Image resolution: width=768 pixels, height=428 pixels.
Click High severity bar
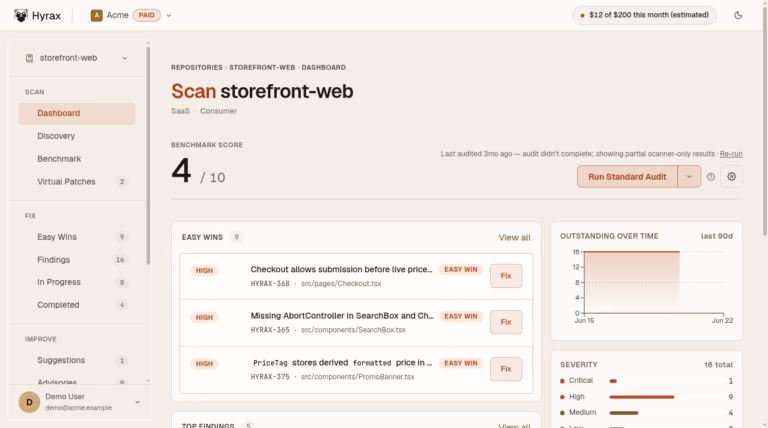(642, 397)
